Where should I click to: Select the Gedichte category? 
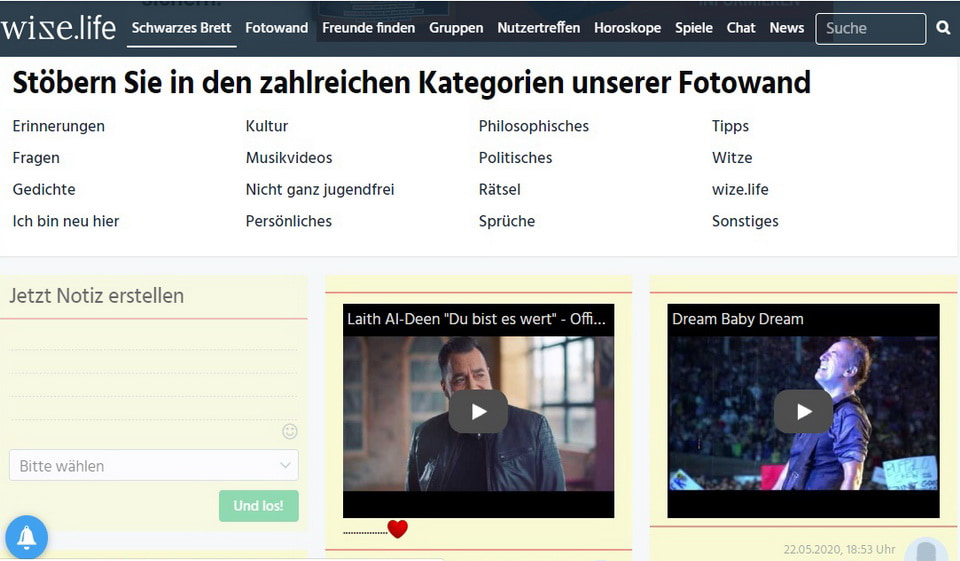(x=44, y=190)
